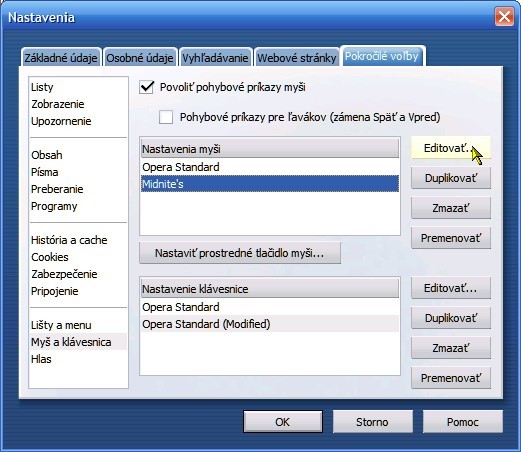This screenshot has width=521, height=452.
Task: Rename keyboard setup via Premenovať
Action: tap(451, 378)
